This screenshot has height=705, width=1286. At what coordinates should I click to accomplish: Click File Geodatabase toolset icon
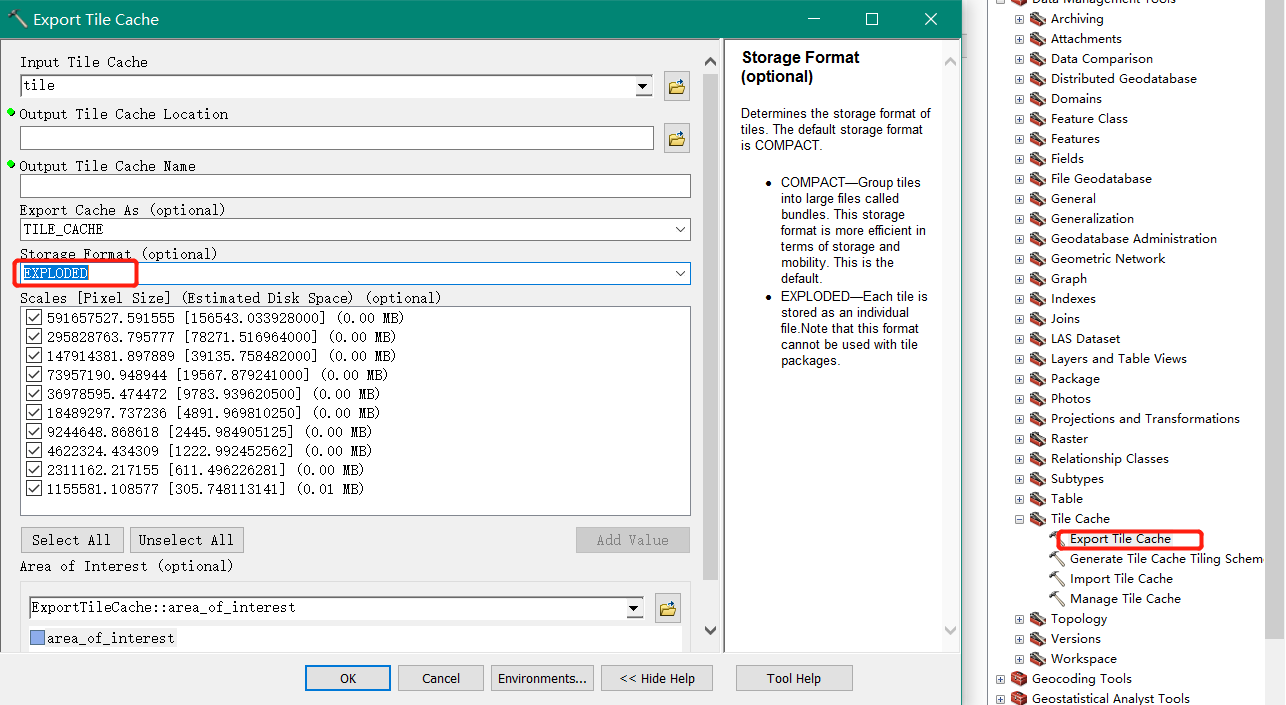[x=1038, y=179]
